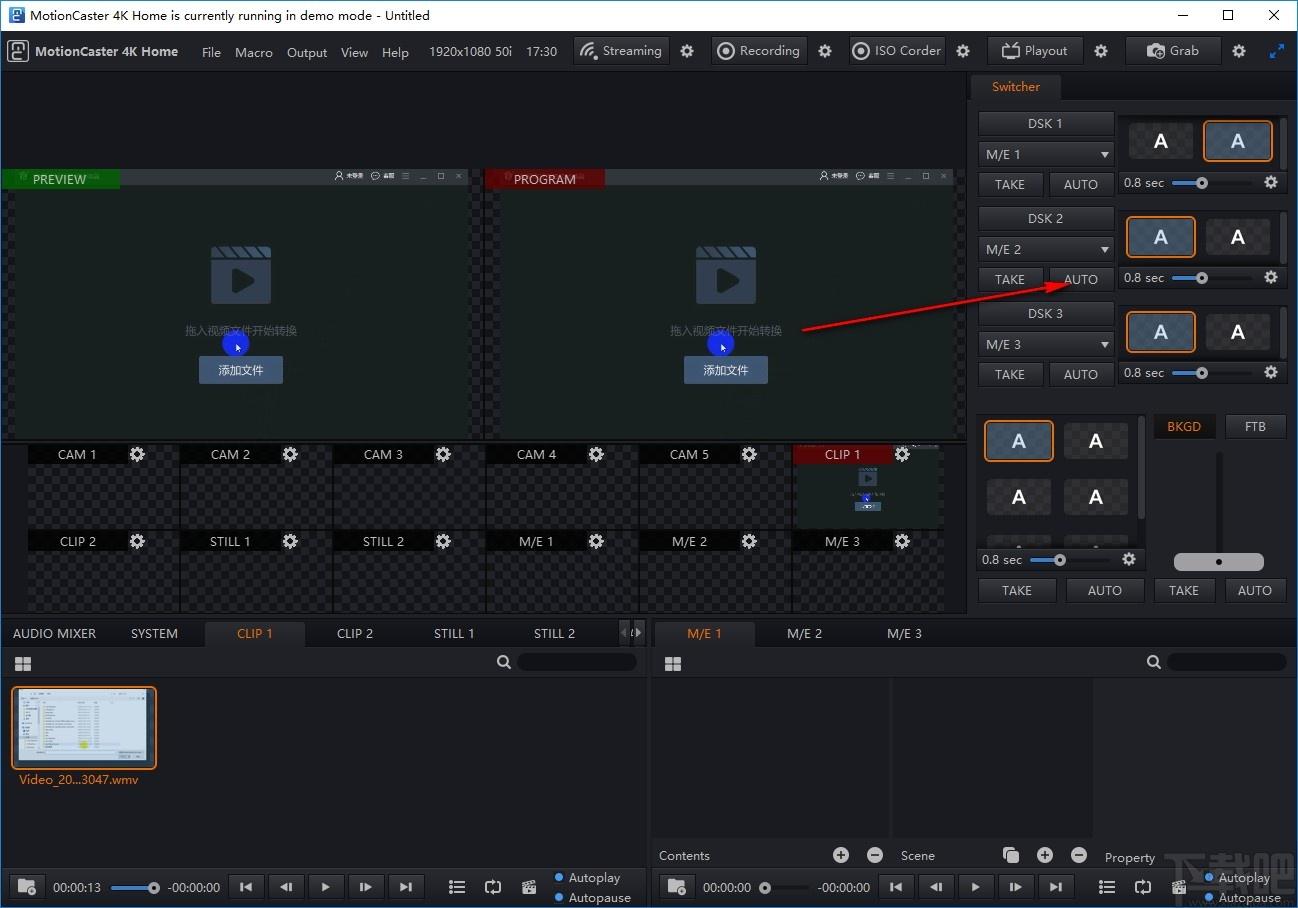This screenshot has width=1298, height=908.
Task: Expand DSK 3 M/E 3 source dropdown
Action: coord(1046,345)
